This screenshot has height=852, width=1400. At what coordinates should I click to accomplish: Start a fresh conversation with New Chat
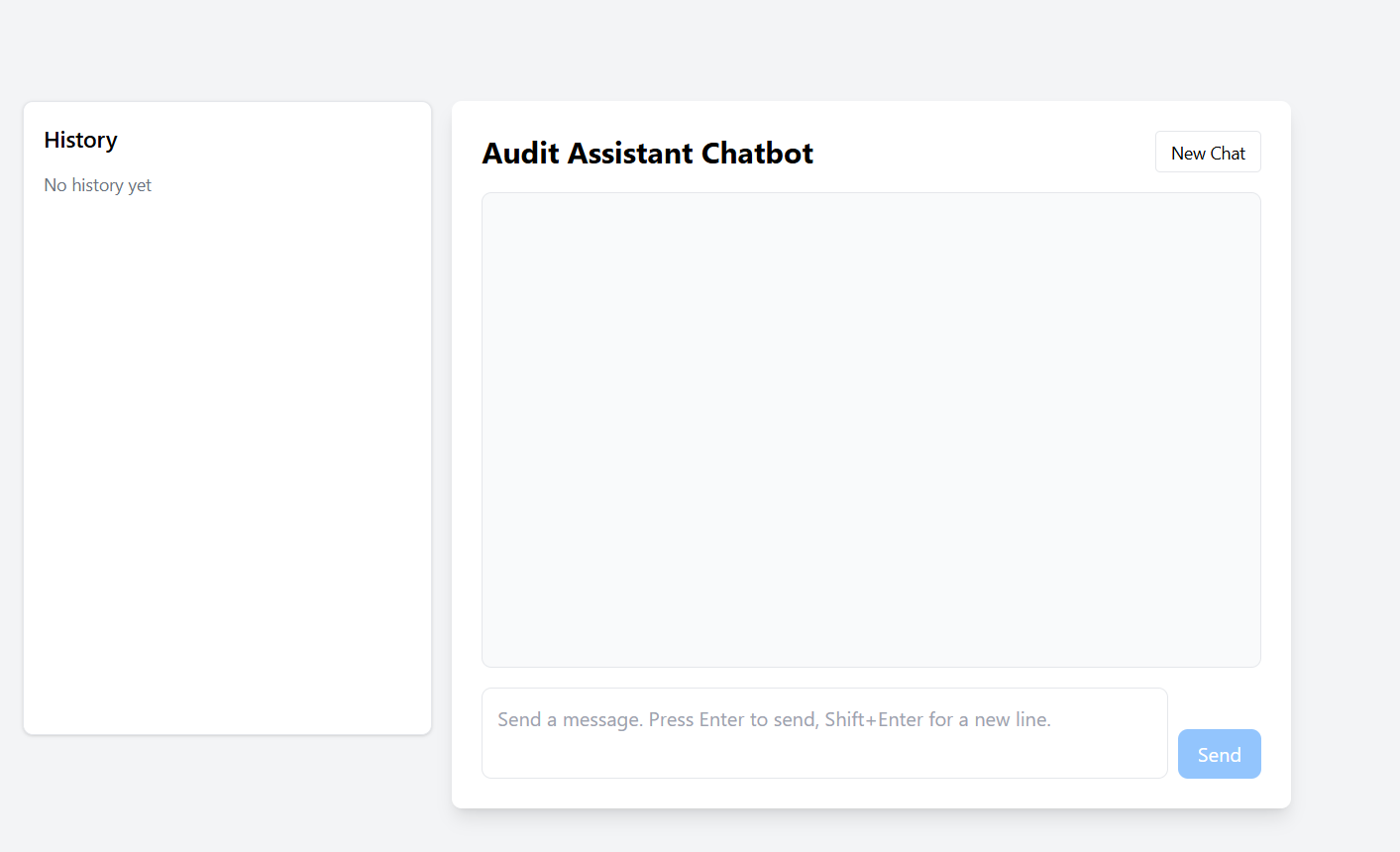(1208, 152)
